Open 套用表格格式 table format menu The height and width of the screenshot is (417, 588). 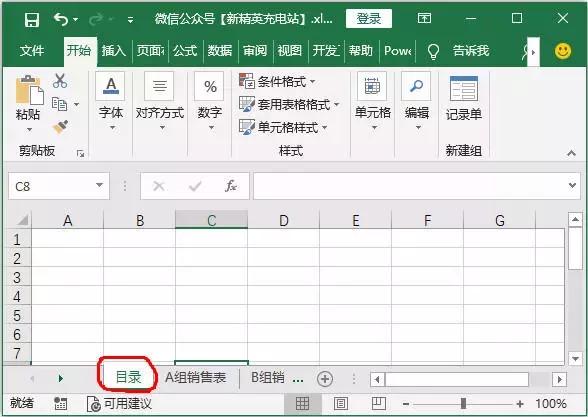click(289, 104)
